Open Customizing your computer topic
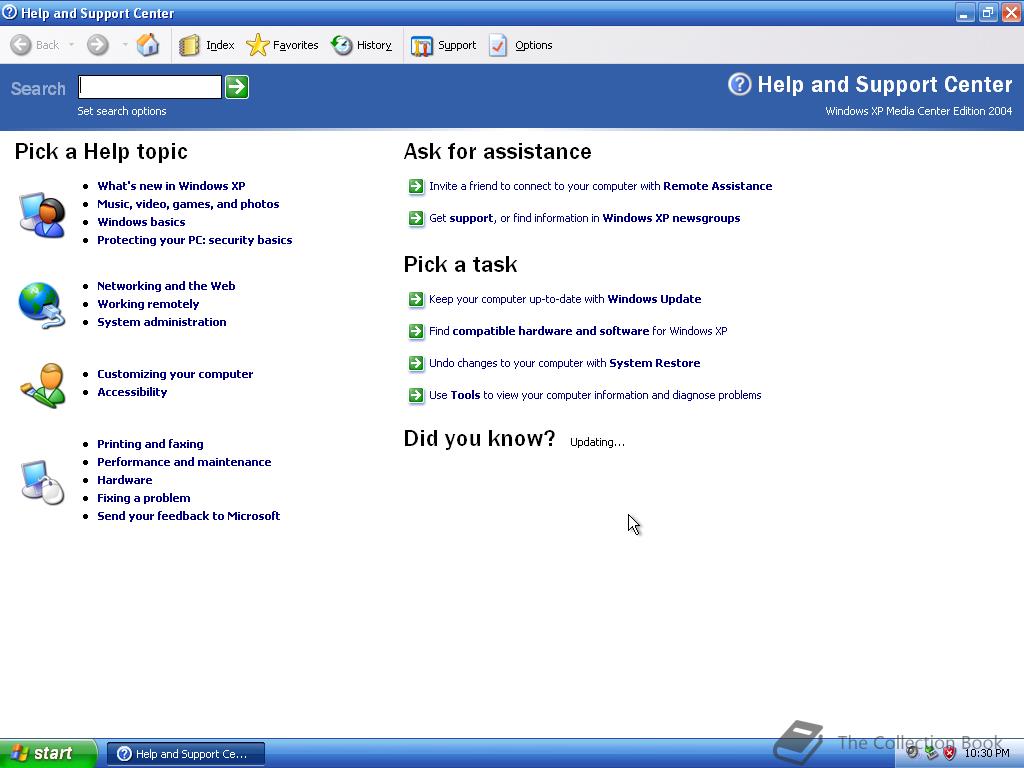This screenshot has height=768, width=1024. pos(175,374)
